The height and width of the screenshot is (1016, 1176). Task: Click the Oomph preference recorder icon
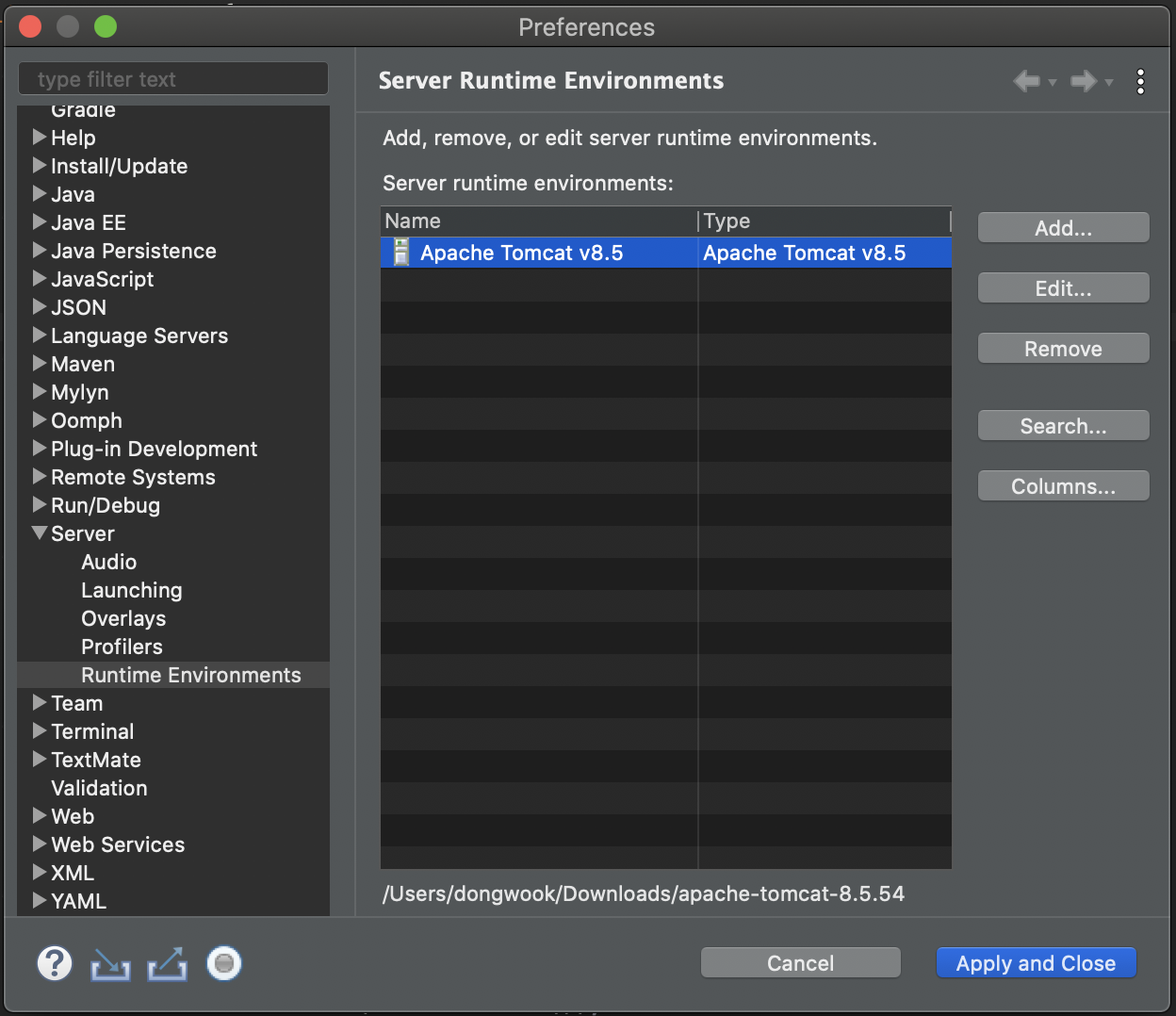(224, 963)
